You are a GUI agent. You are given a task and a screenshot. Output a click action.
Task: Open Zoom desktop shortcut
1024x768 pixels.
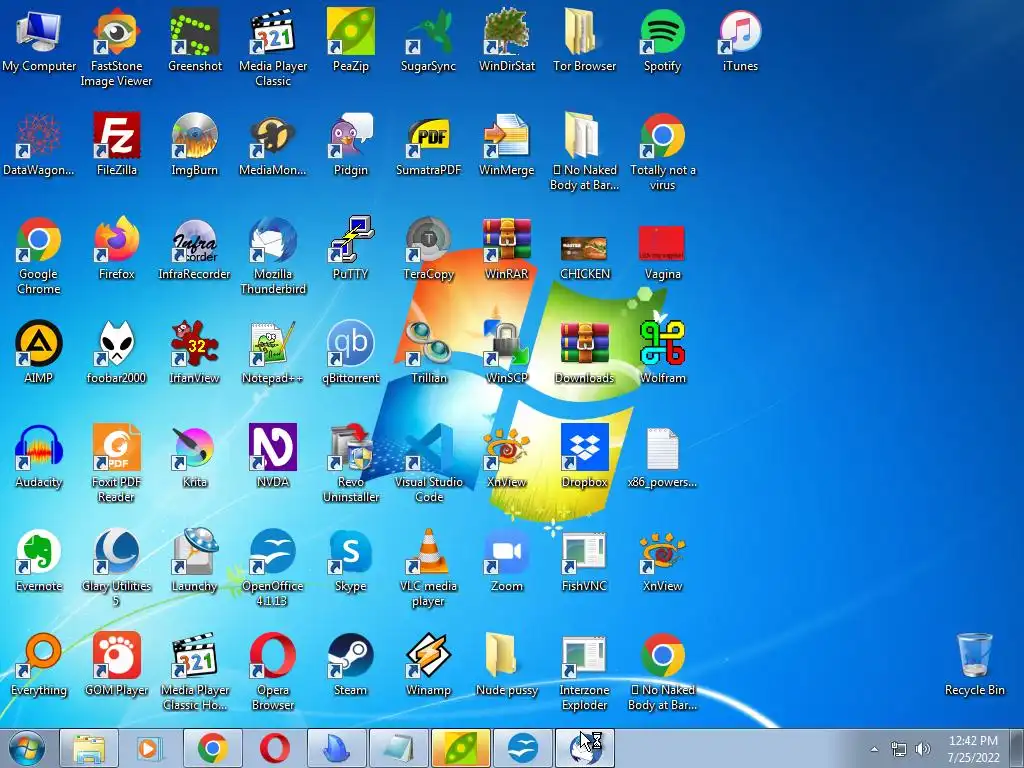pos(507,560)
